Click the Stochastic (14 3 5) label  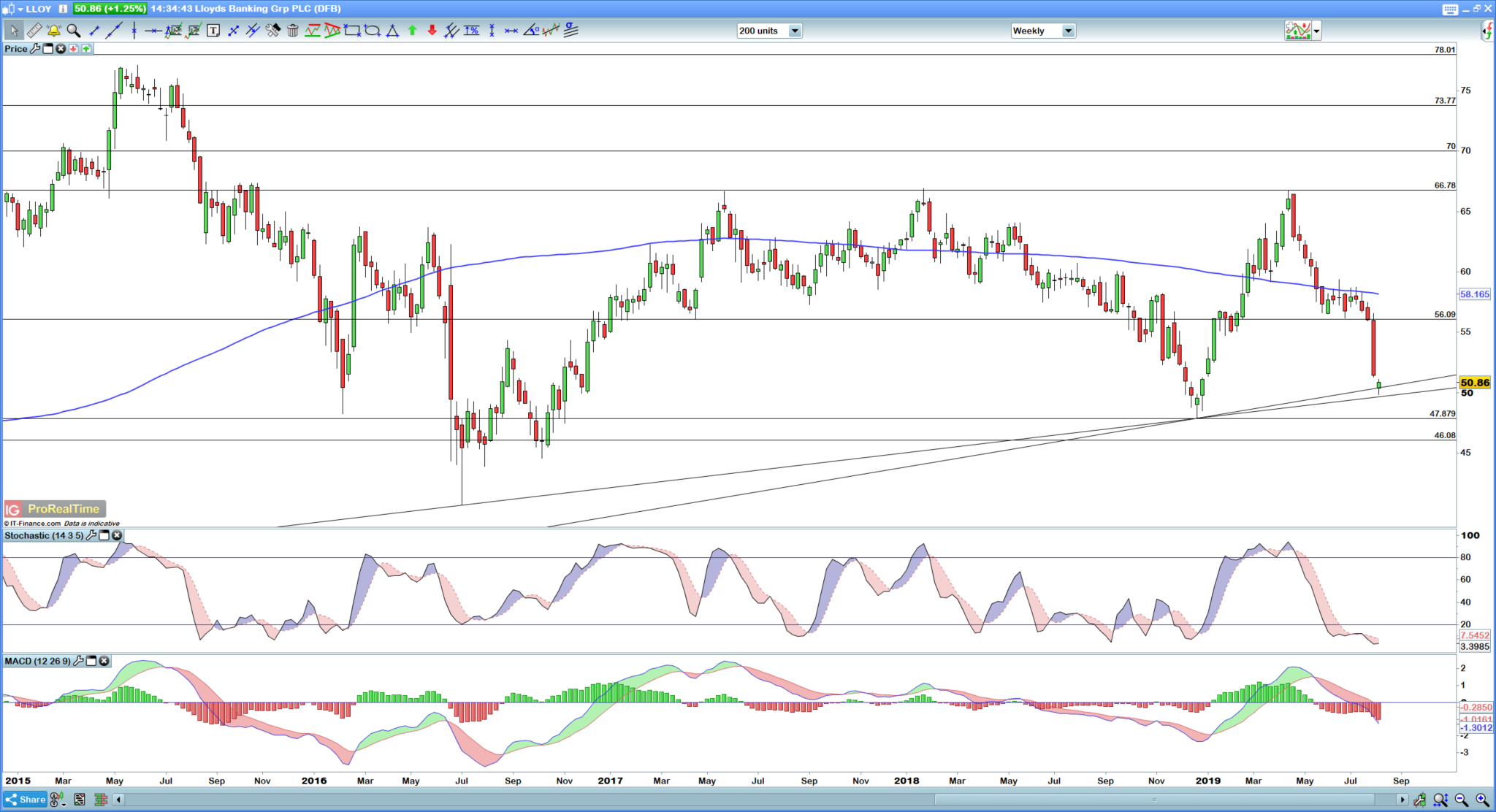click(44, 535)
